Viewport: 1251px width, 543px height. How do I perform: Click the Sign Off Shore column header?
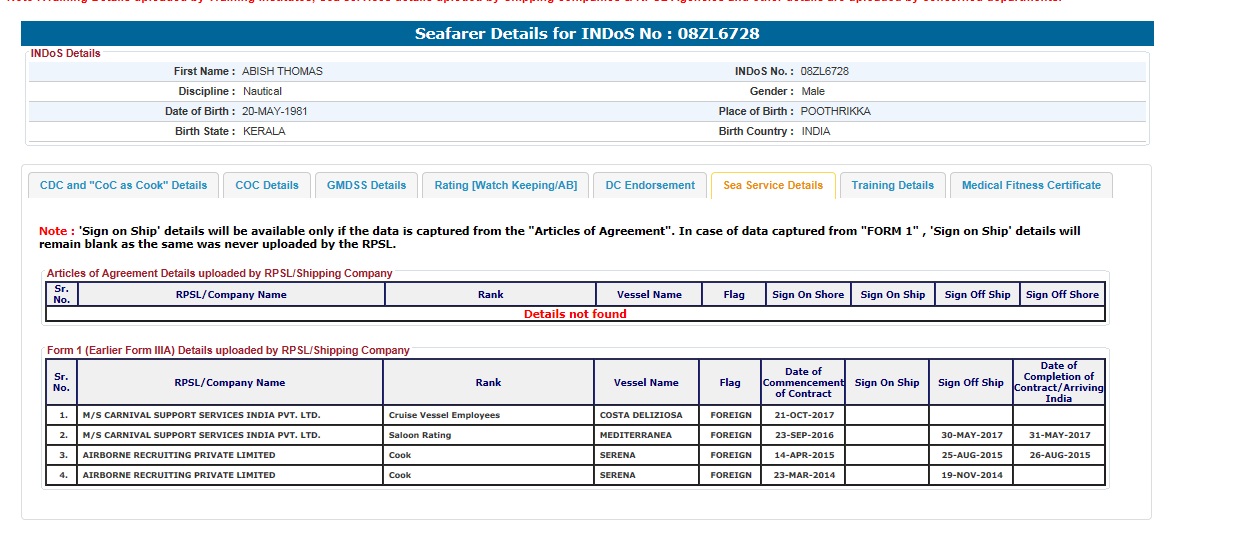pyautogui.click(x=1062, y=294)
